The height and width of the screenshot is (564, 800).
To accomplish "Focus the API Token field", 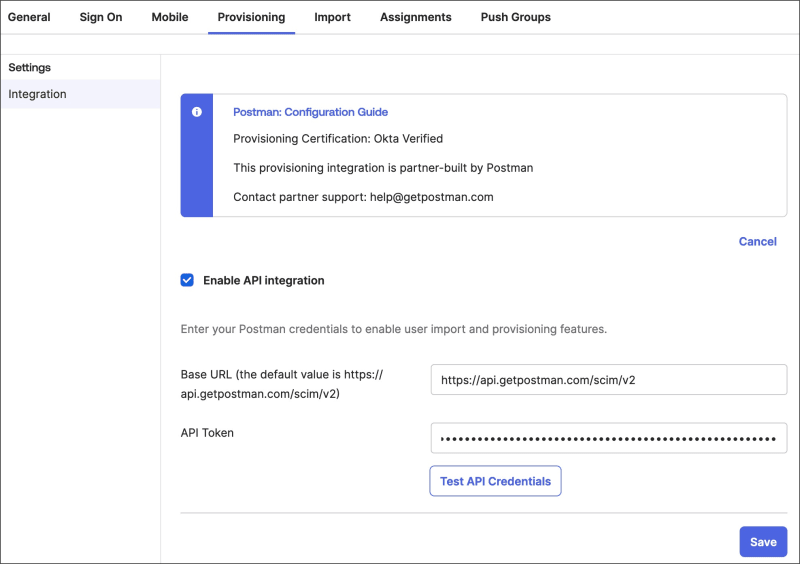I will 609,438.
